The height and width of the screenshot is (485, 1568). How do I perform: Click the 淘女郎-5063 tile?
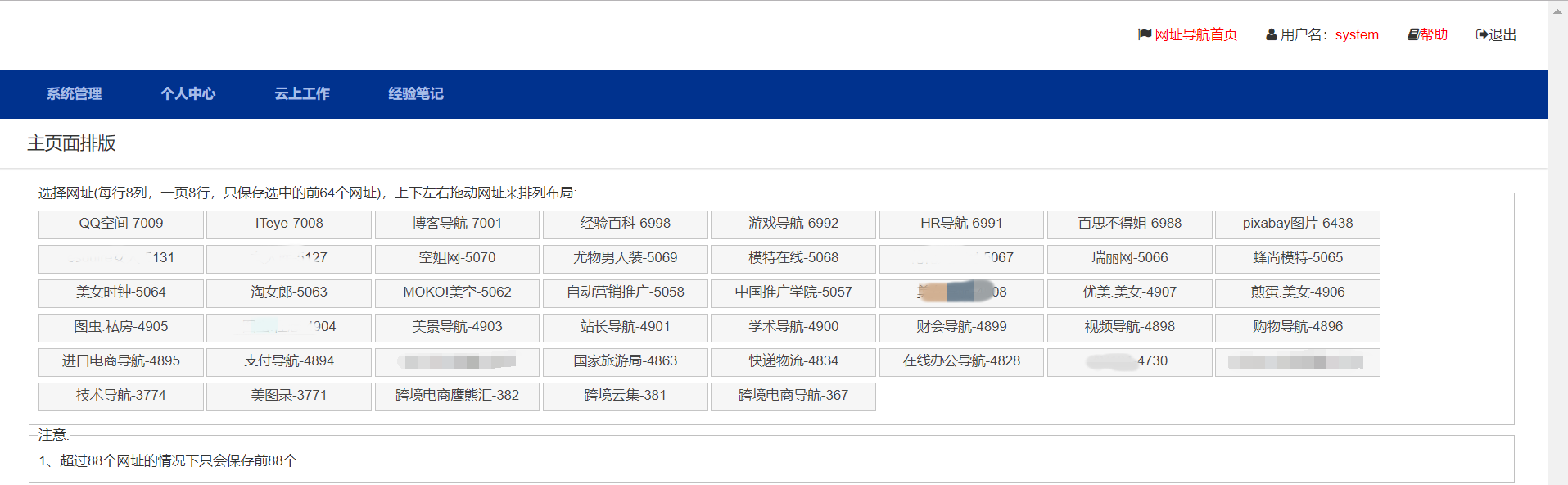pyautogui.click(x=289, y=292)
